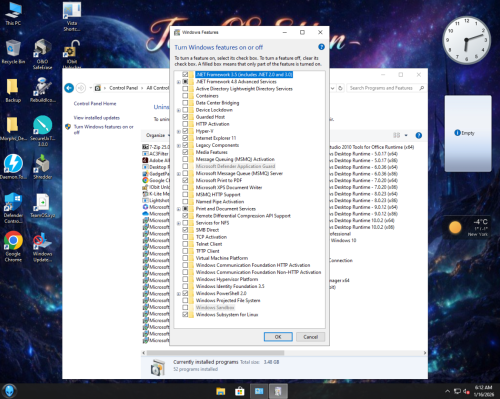Click the help icon in Windows Features dialog
Screen dimensions: 500x399
click(x=321, y=47)
